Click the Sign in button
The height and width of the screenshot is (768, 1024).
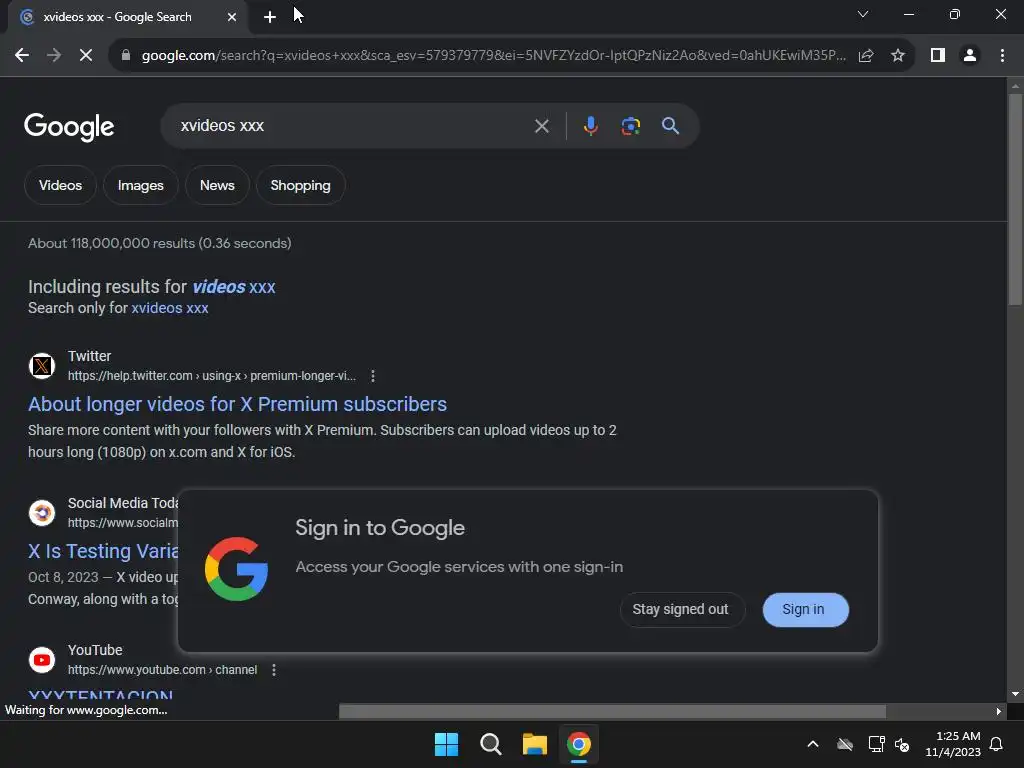tap(804, 609)
